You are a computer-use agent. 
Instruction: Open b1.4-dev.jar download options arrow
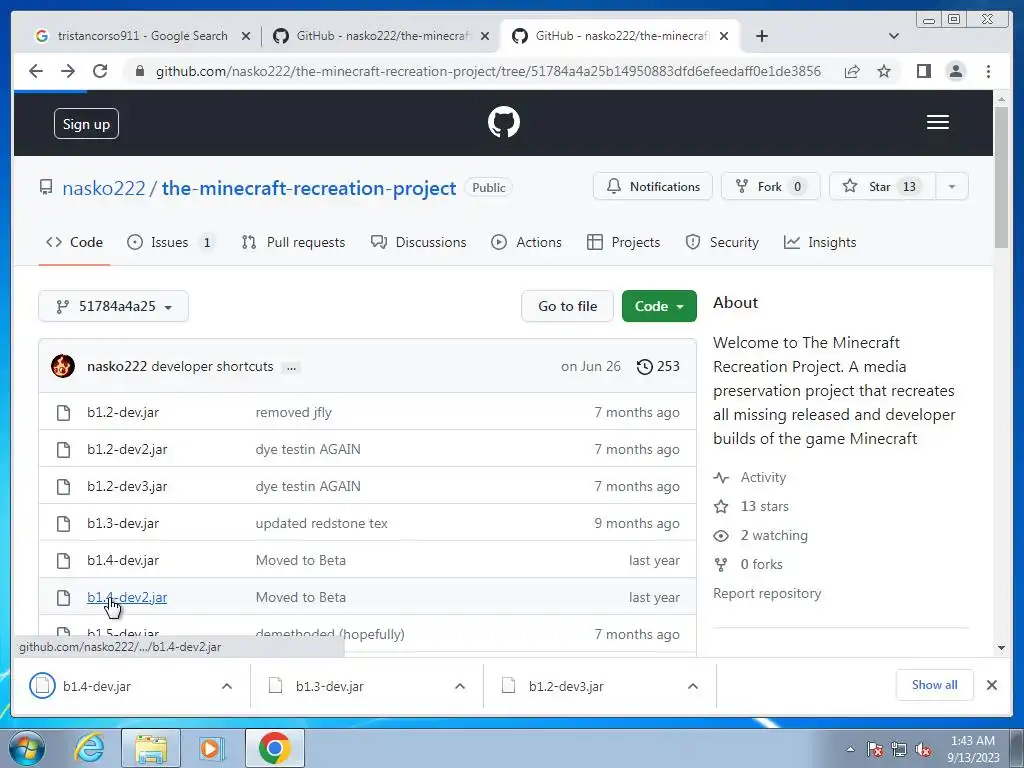(227, 686)
